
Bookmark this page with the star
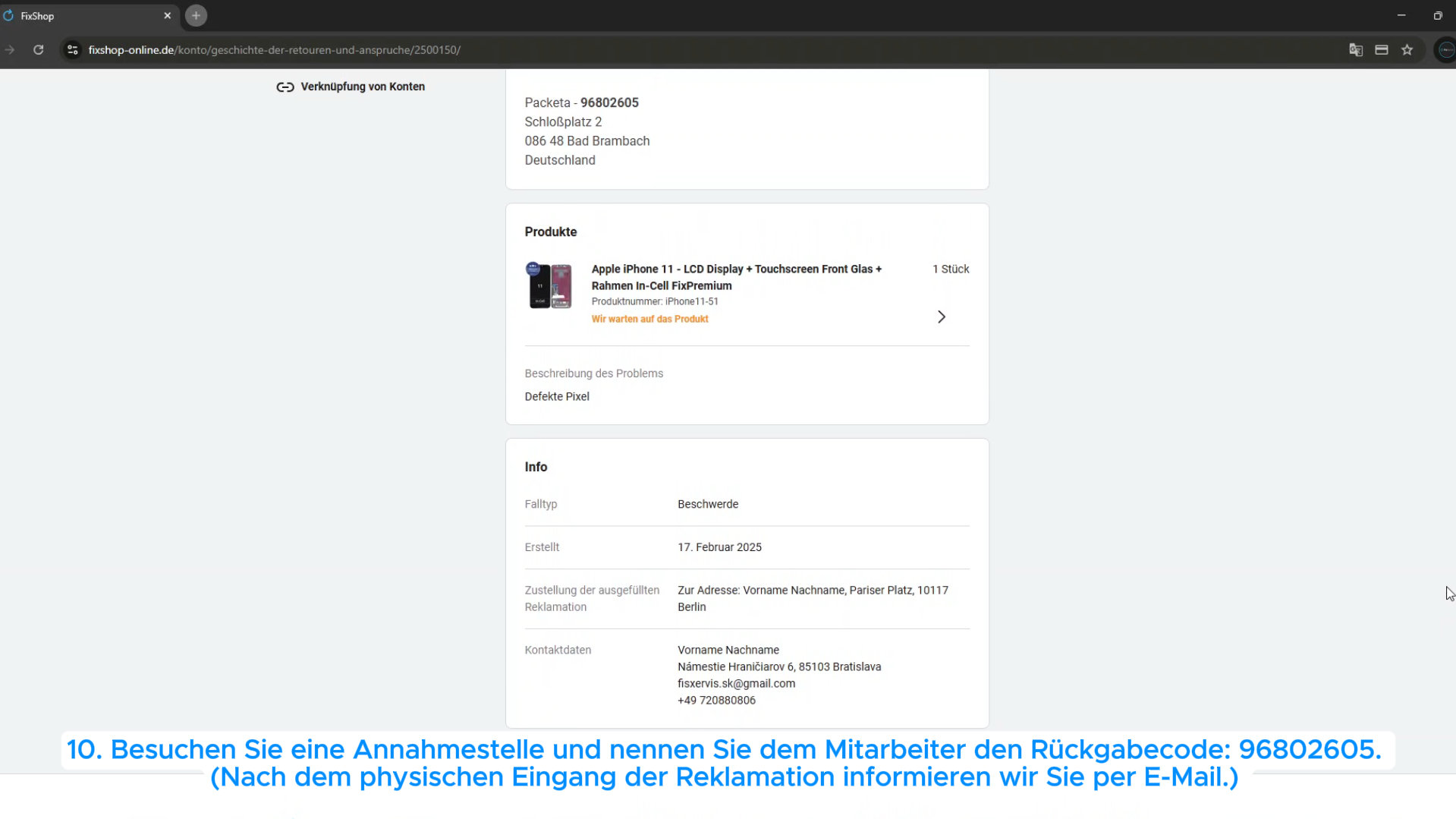[x=1407, y=50]
